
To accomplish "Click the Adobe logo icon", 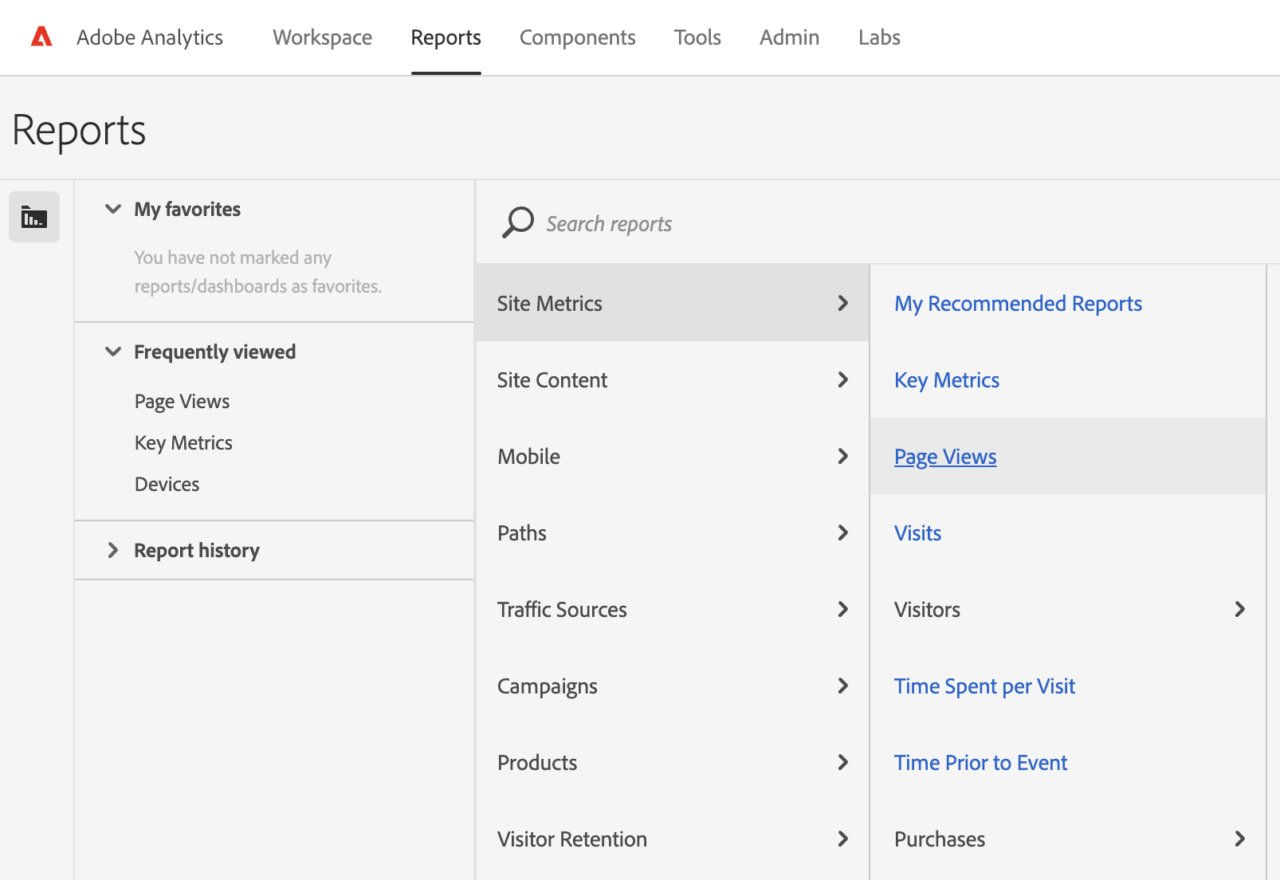I will pyautogui.click(x=41, y=37).
